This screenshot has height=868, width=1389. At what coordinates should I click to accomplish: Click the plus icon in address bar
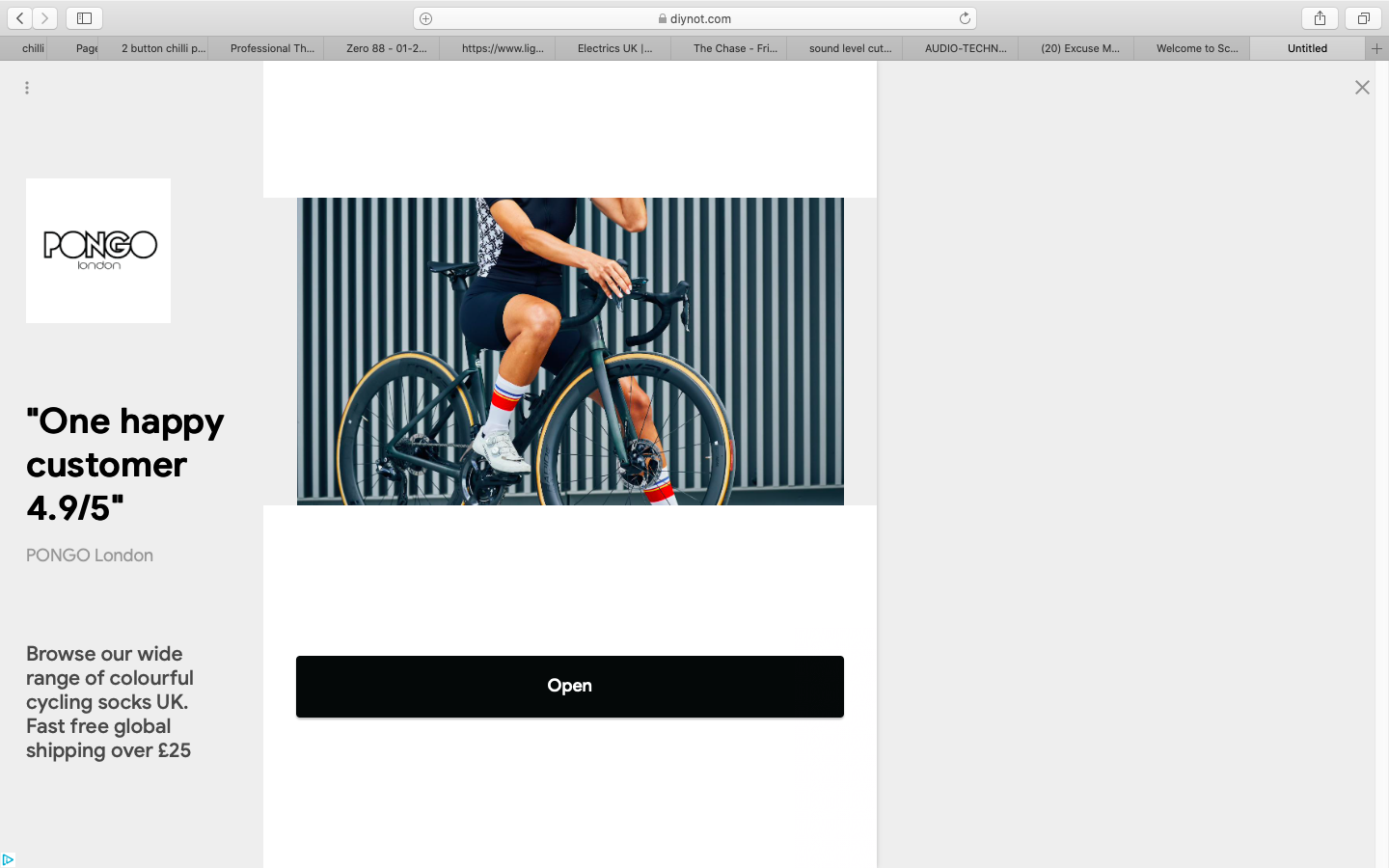click(426, 18)
